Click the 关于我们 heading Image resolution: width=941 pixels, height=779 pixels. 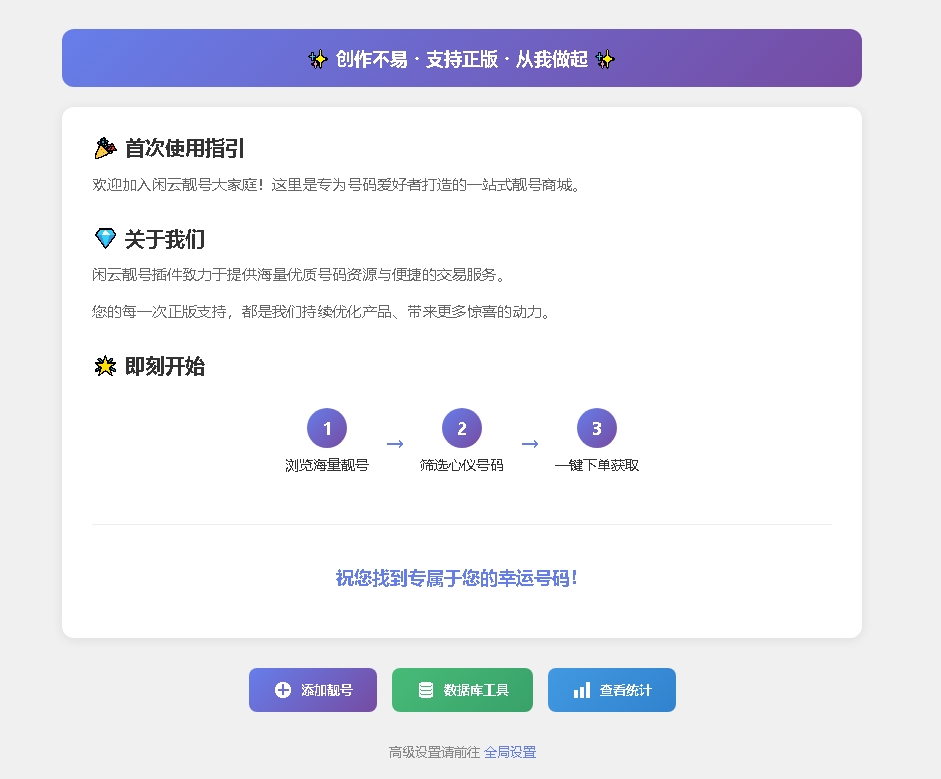pyautogui.click(x=164, y=239)
